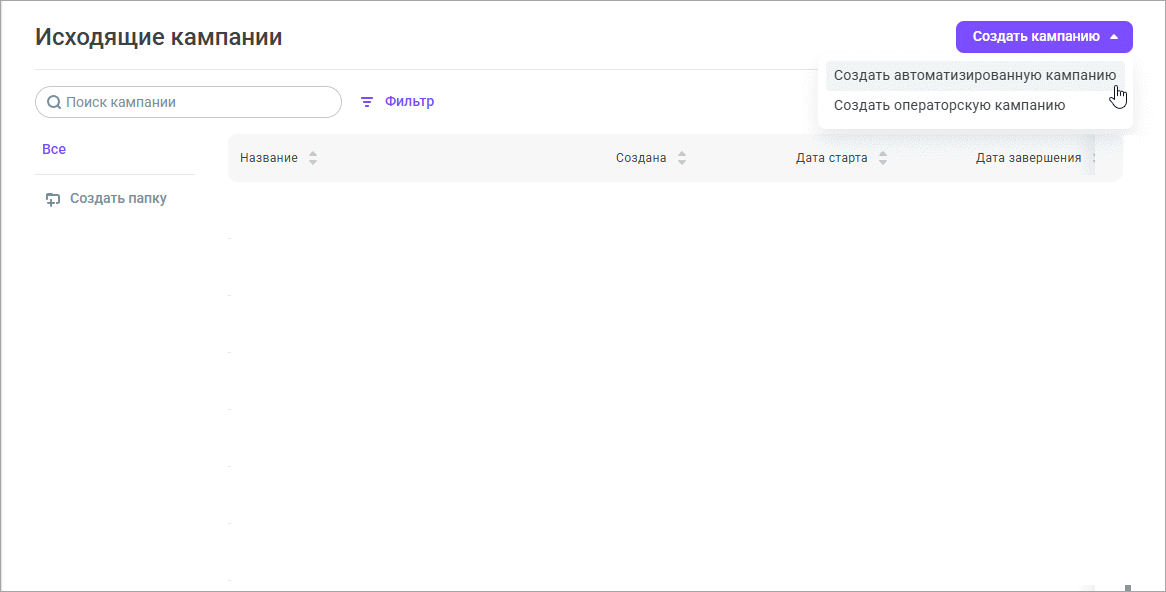This screenshot has width=1166, height=592.
Task: Choose 'Создать автоматизированную кампанию' from the menu
Action: pos(974,75)
